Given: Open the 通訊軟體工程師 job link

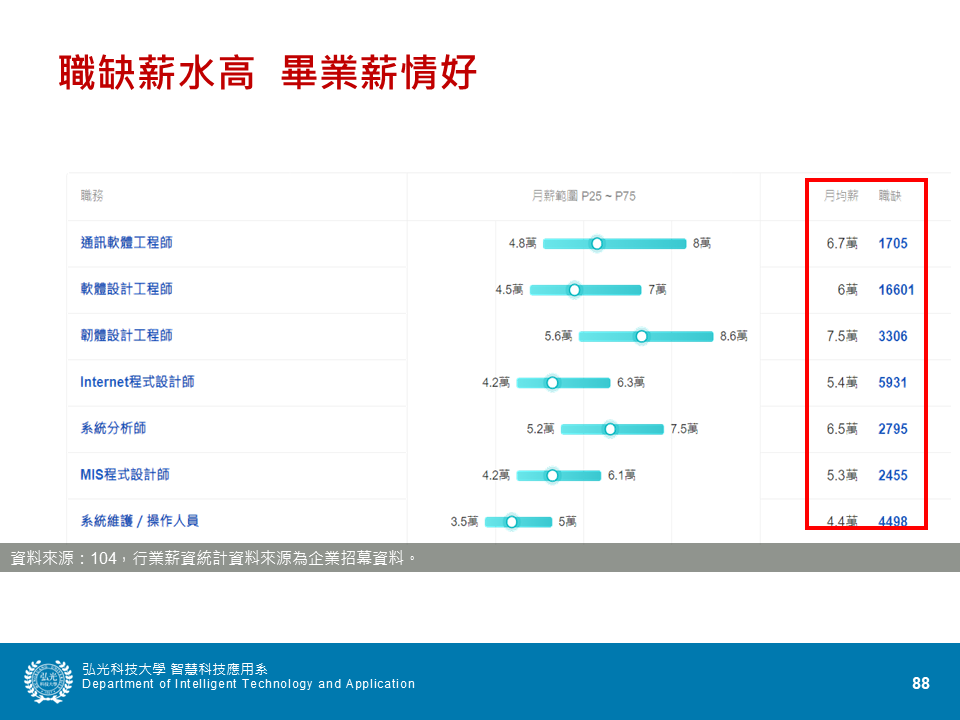Looking at the screenshot, I should point(126,243).
